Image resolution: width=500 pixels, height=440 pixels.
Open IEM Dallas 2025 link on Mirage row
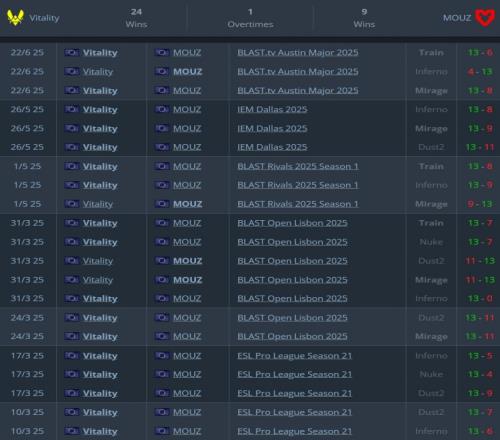point(272,128)
